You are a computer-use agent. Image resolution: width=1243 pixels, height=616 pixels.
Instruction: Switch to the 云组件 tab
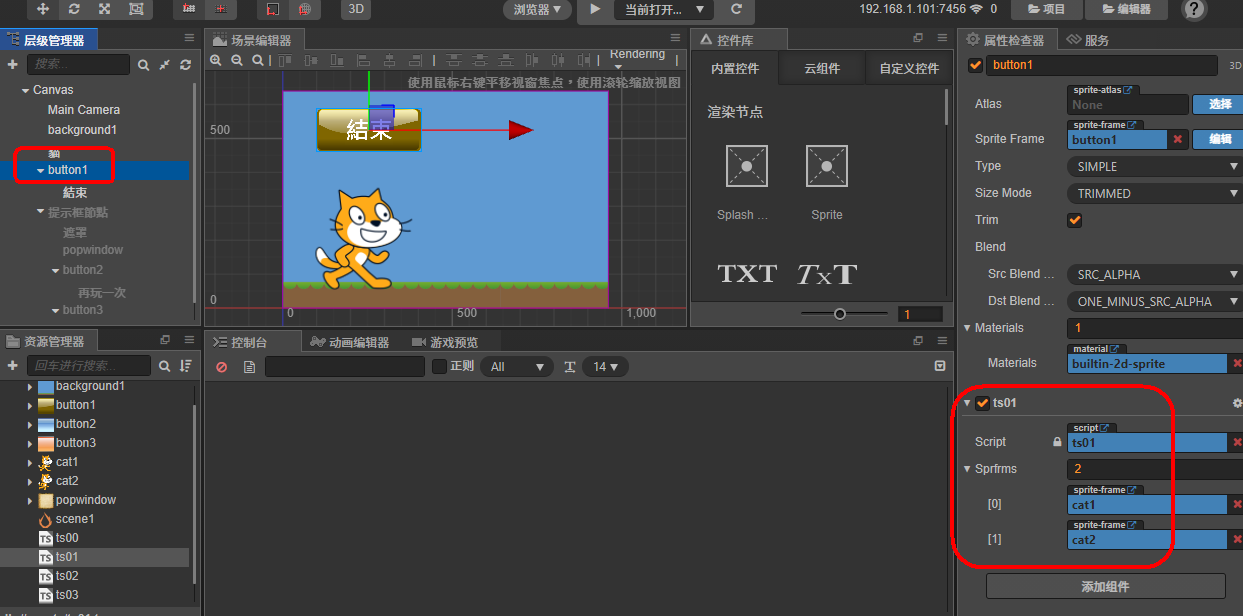click(x=822, y=69)
